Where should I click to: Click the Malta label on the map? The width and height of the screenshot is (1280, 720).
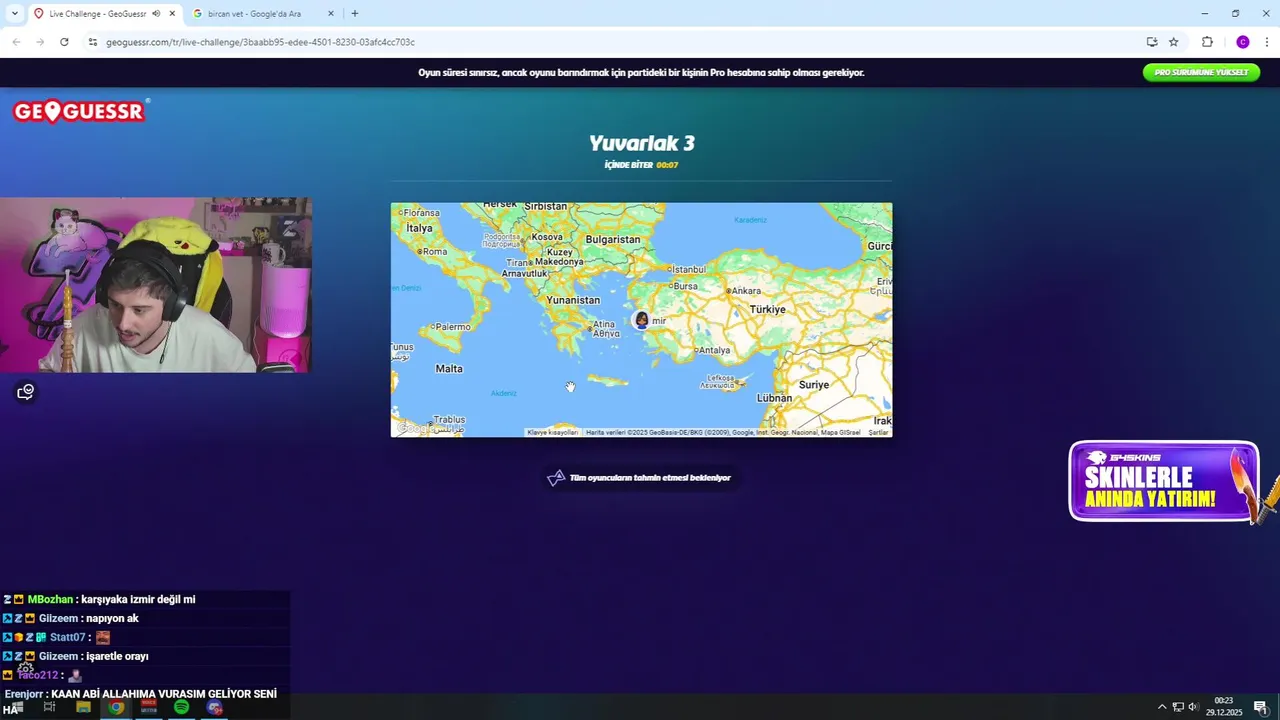449,369
